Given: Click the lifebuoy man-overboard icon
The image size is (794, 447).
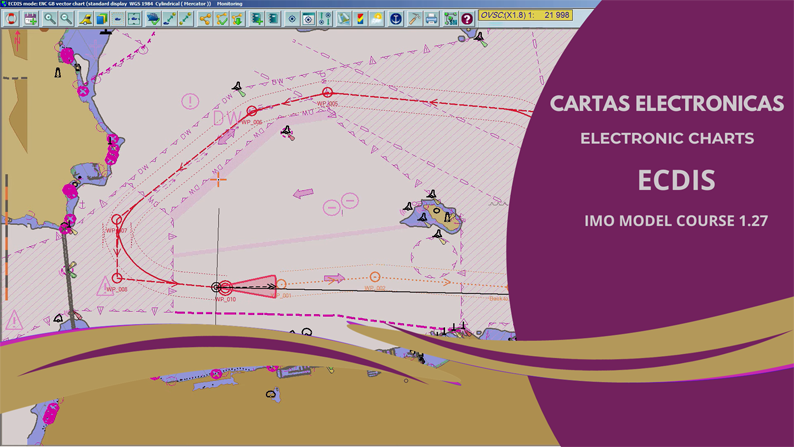Looking at the screenshot, I should coord(11,19).
